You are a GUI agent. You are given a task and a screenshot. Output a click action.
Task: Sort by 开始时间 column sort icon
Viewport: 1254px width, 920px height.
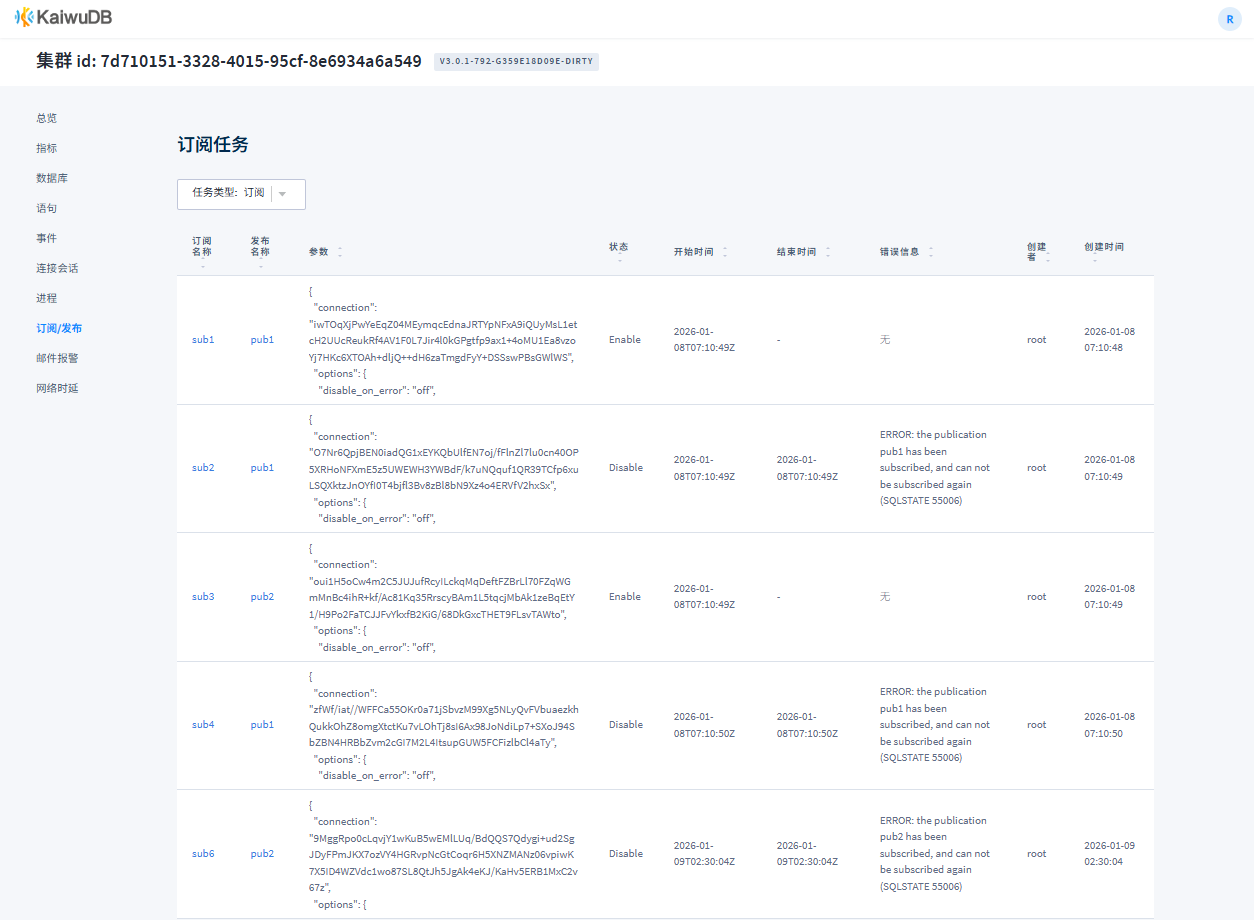725,252
